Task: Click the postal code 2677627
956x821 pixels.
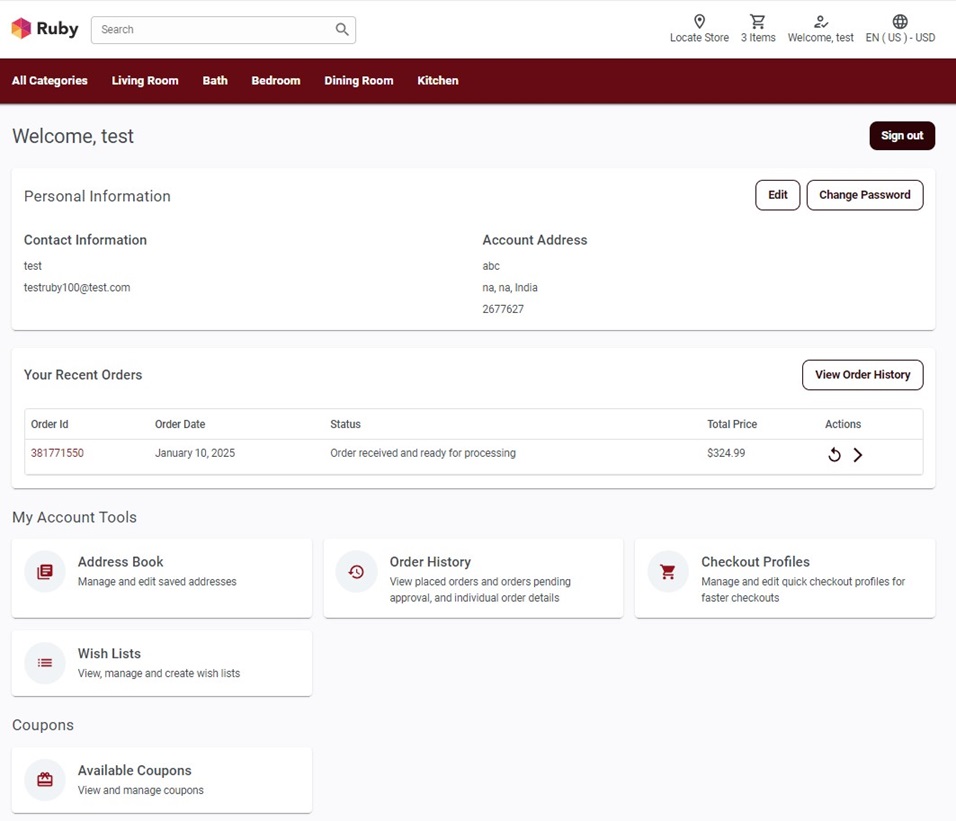Action: tap(503, 309)
